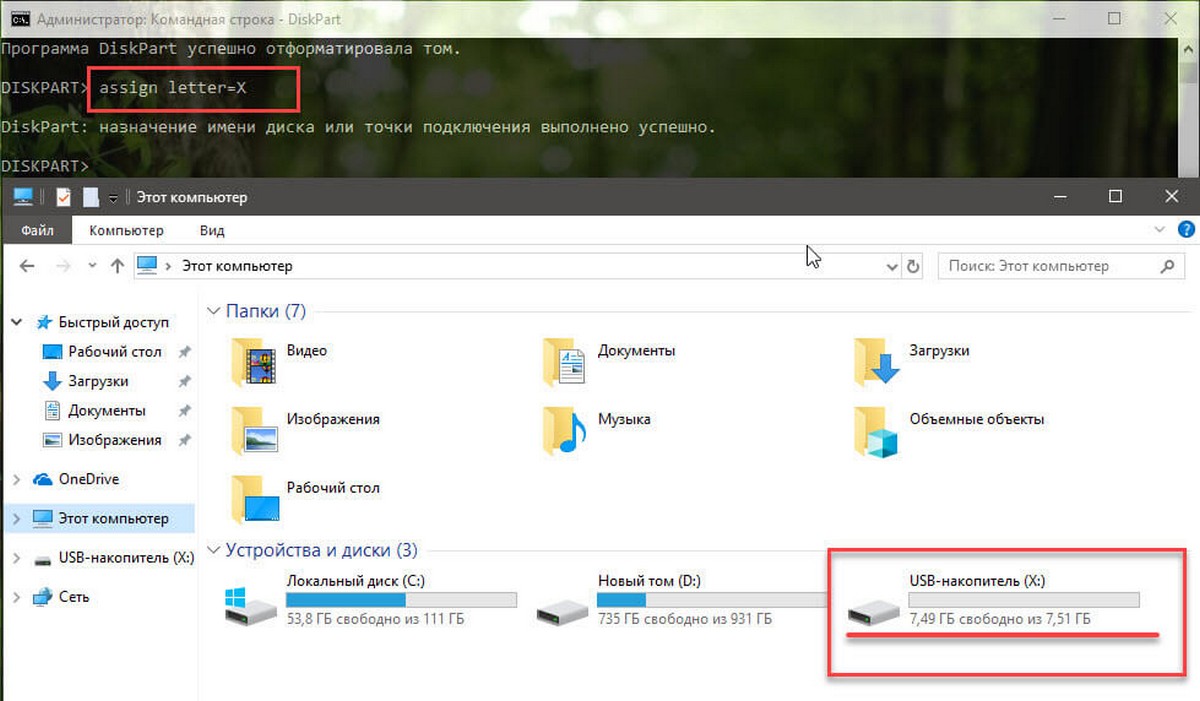Open the Вид ribbon tab
Screen dimensions: 1200x701
[x=212, y=230]
